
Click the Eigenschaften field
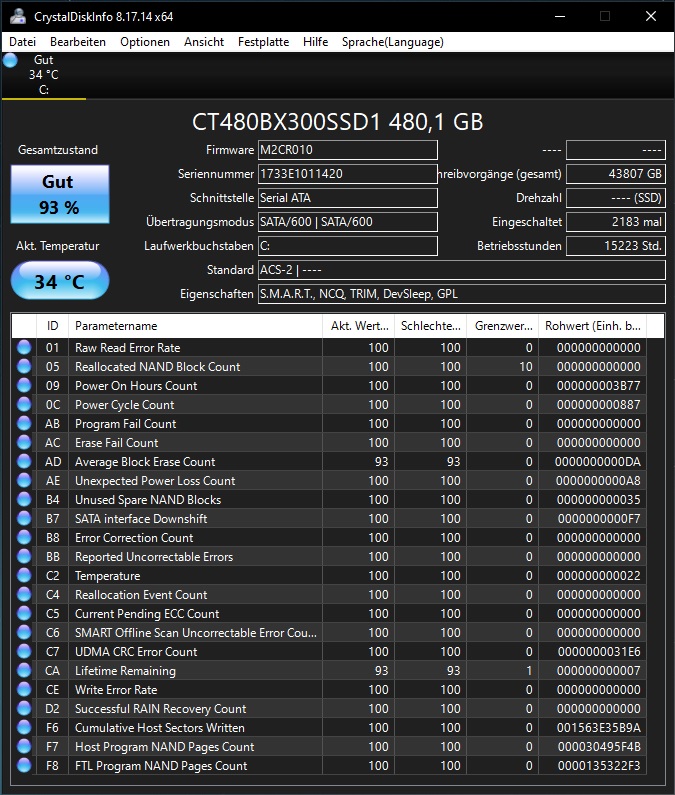click(x=461, y=294)
